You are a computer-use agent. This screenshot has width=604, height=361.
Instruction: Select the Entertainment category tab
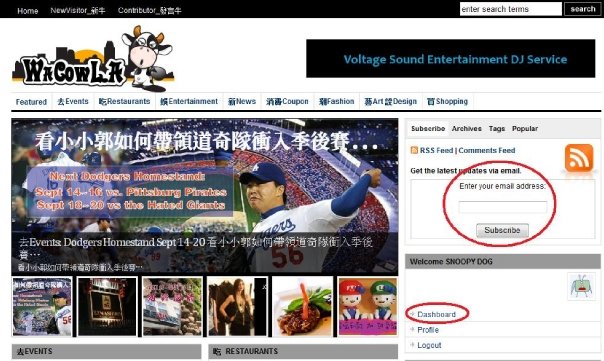click(189, 101)
